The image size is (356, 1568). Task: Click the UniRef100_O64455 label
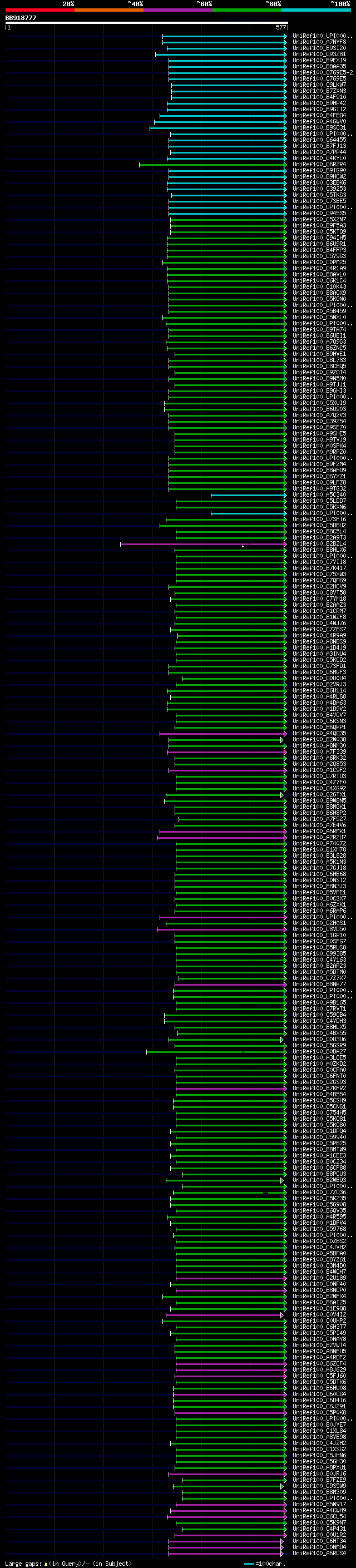(x=319, y=140)
